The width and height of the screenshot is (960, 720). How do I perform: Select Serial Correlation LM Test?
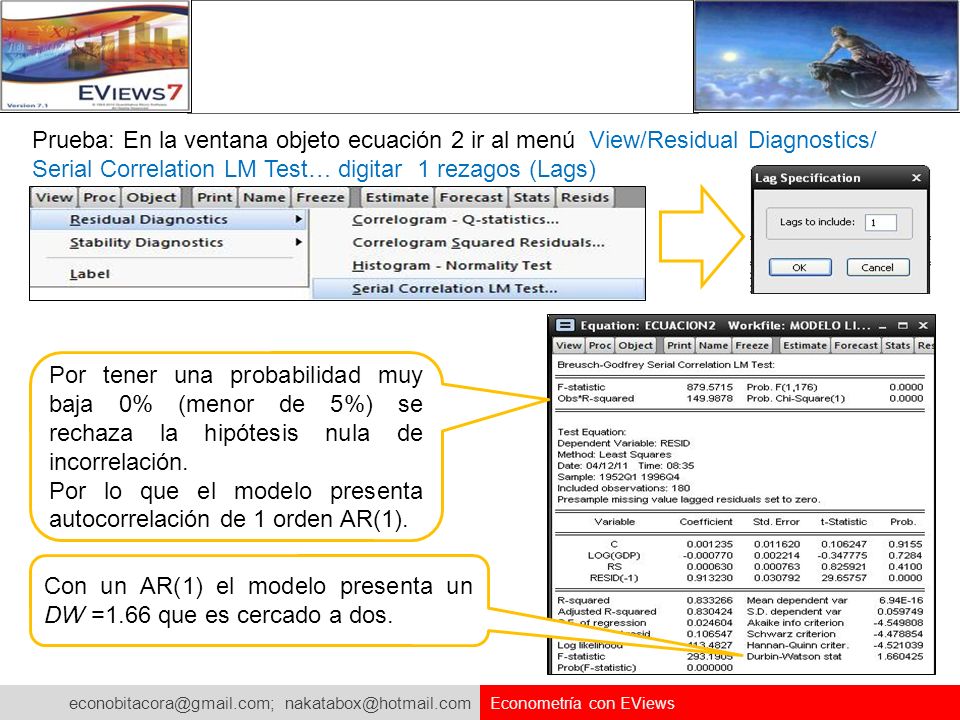478,288
